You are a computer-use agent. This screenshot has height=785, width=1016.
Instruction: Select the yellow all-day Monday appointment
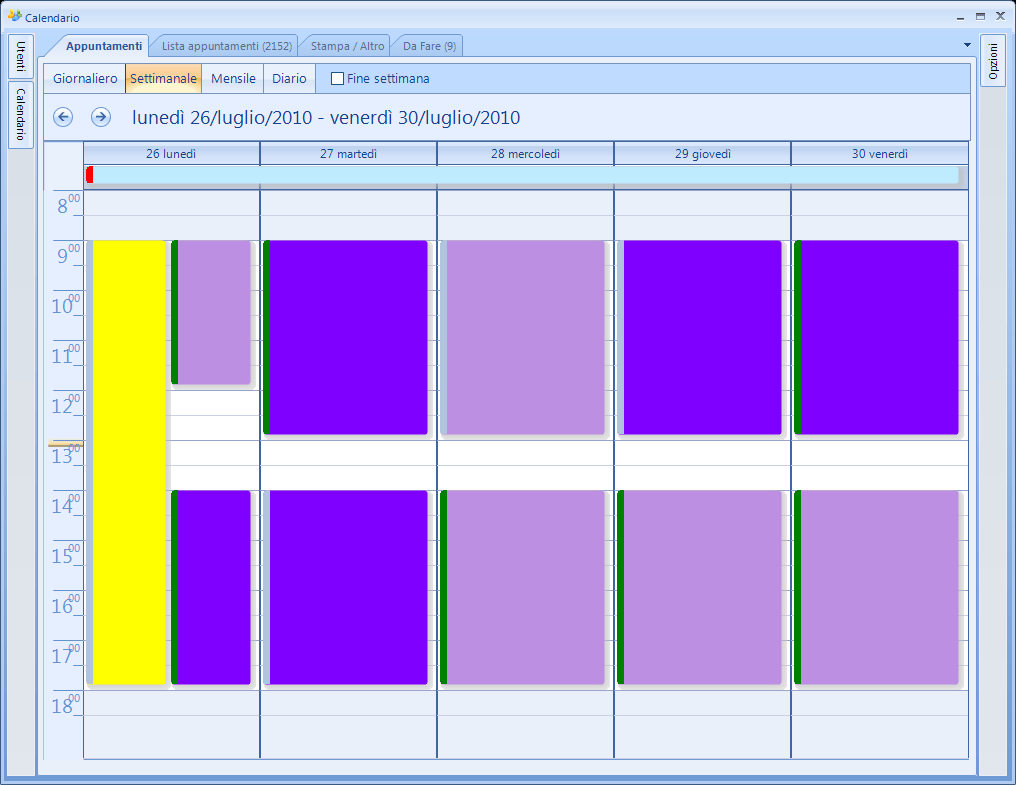point(126,462)
